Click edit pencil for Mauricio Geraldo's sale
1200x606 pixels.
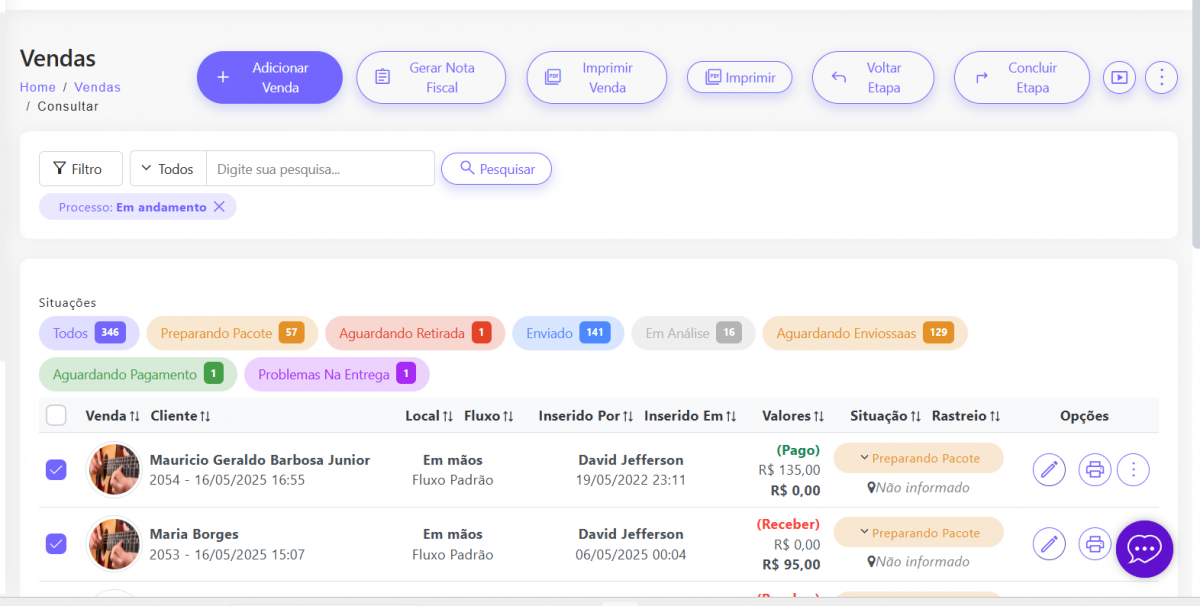point(1049,469)
